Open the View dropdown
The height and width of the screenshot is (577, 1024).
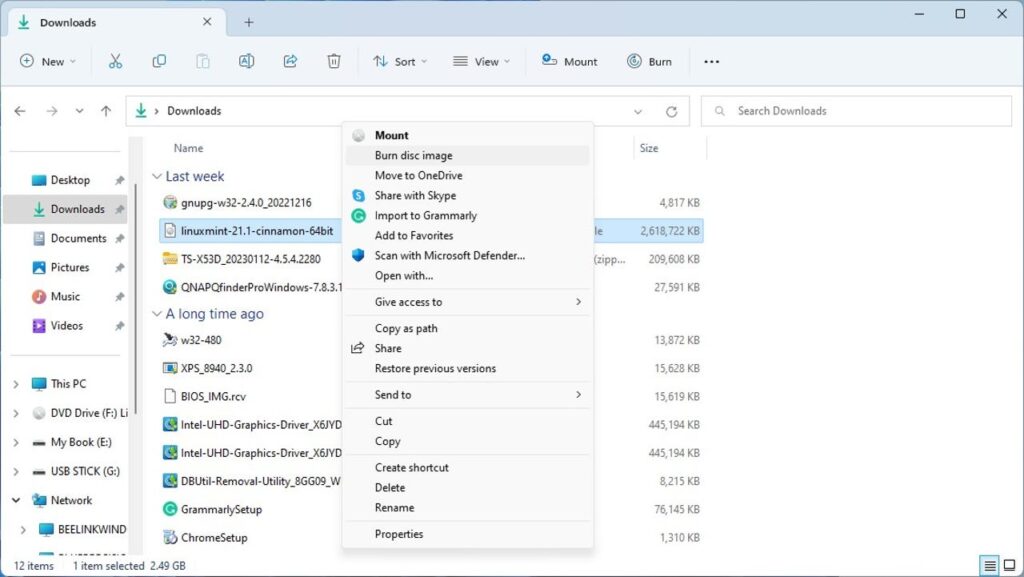point(481,61)
